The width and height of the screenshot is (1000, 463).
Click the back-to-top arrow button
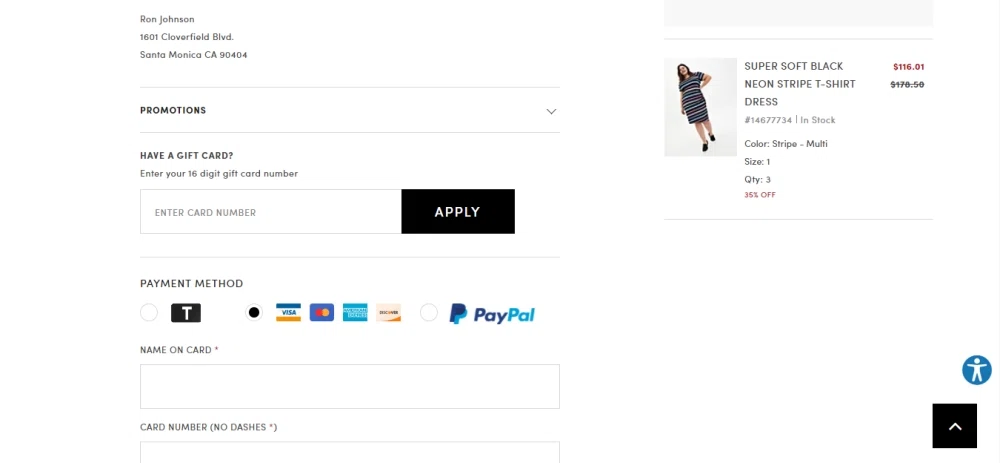(955, 426)
